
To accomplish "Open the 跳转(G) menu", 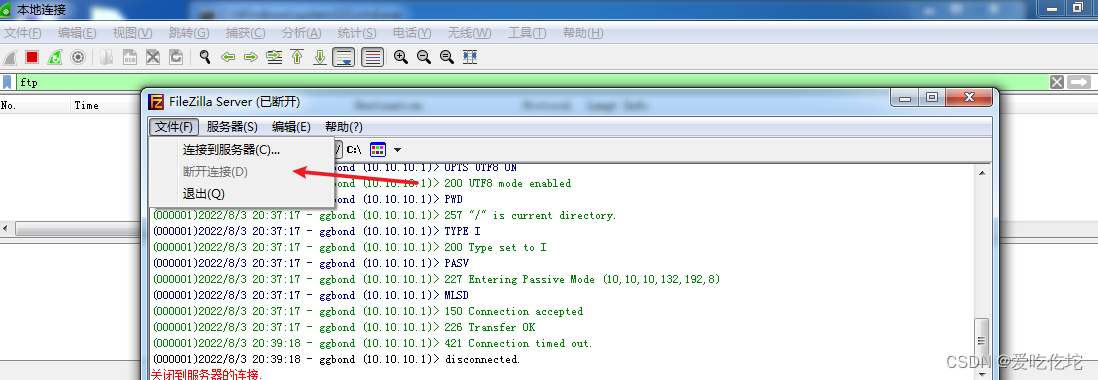I will 189,33.
